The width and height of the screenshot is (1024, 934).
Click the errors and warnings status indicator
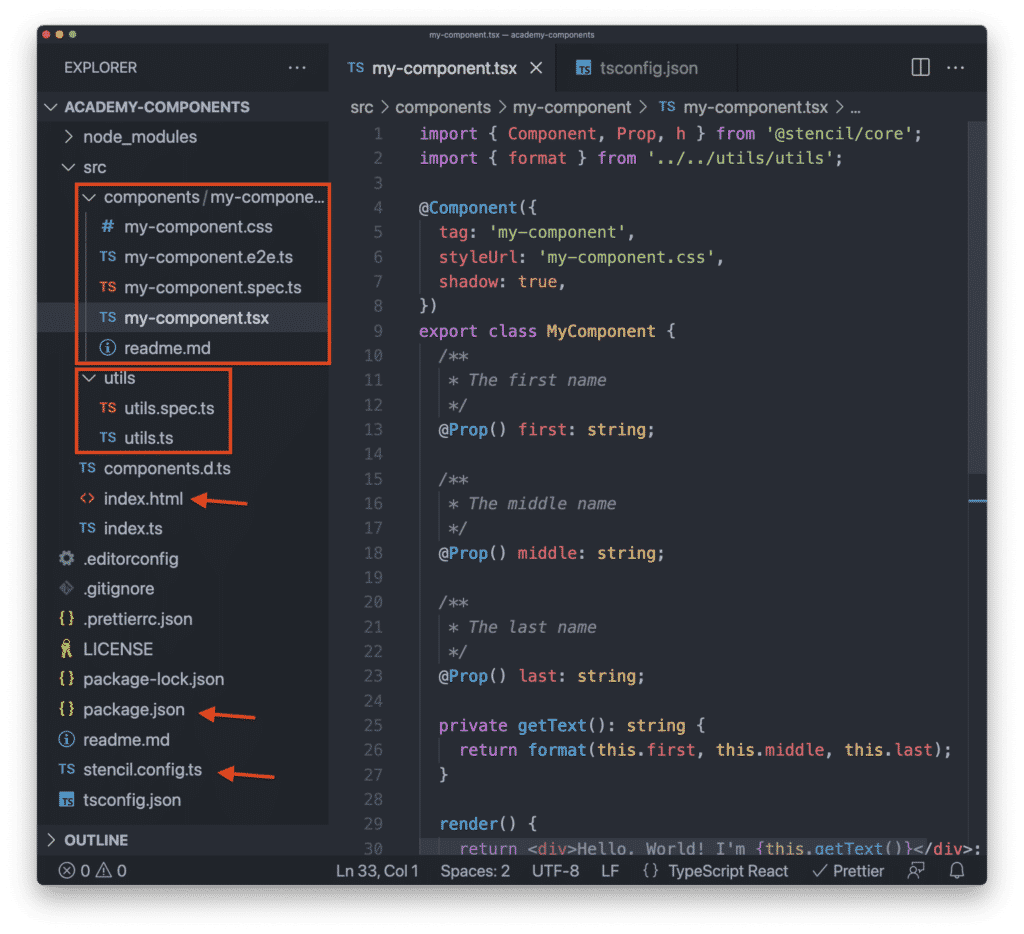point(93,871)
